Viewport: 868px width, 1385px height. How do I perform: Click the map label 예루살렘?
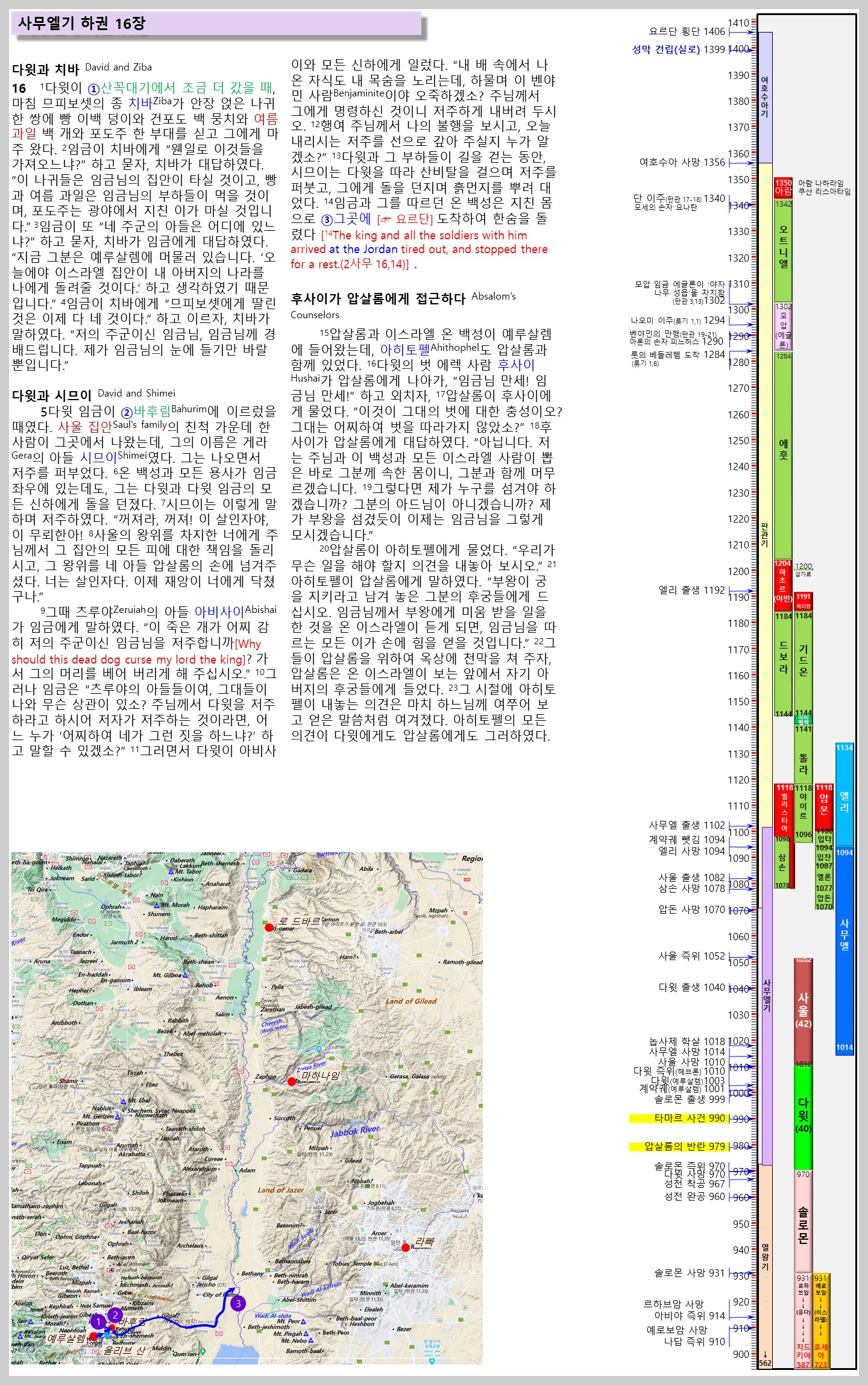67,1339
